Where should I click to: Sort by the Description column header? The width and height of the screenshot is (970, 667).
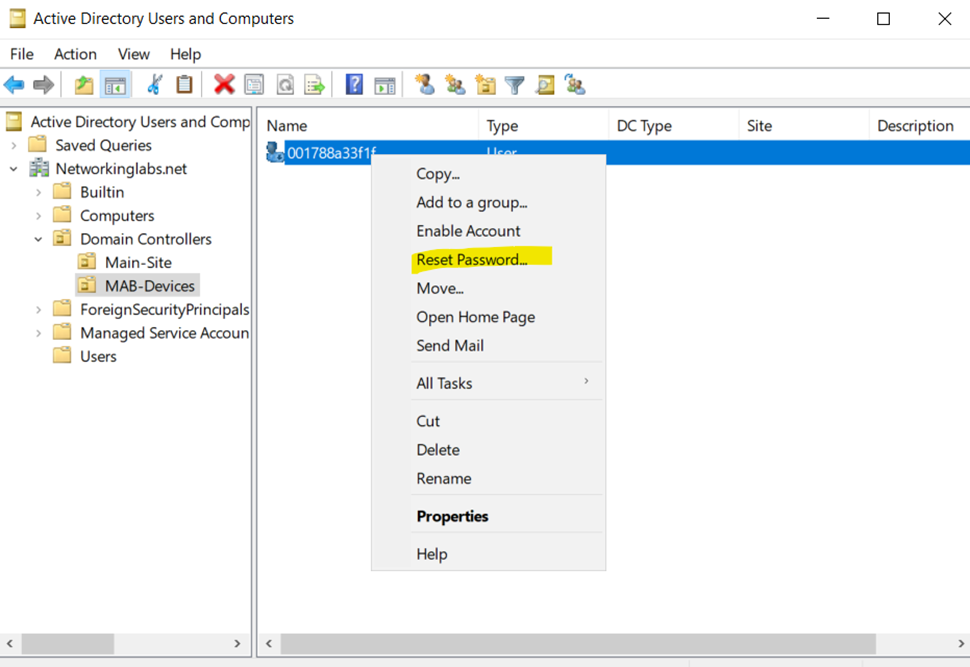[920, 126]
